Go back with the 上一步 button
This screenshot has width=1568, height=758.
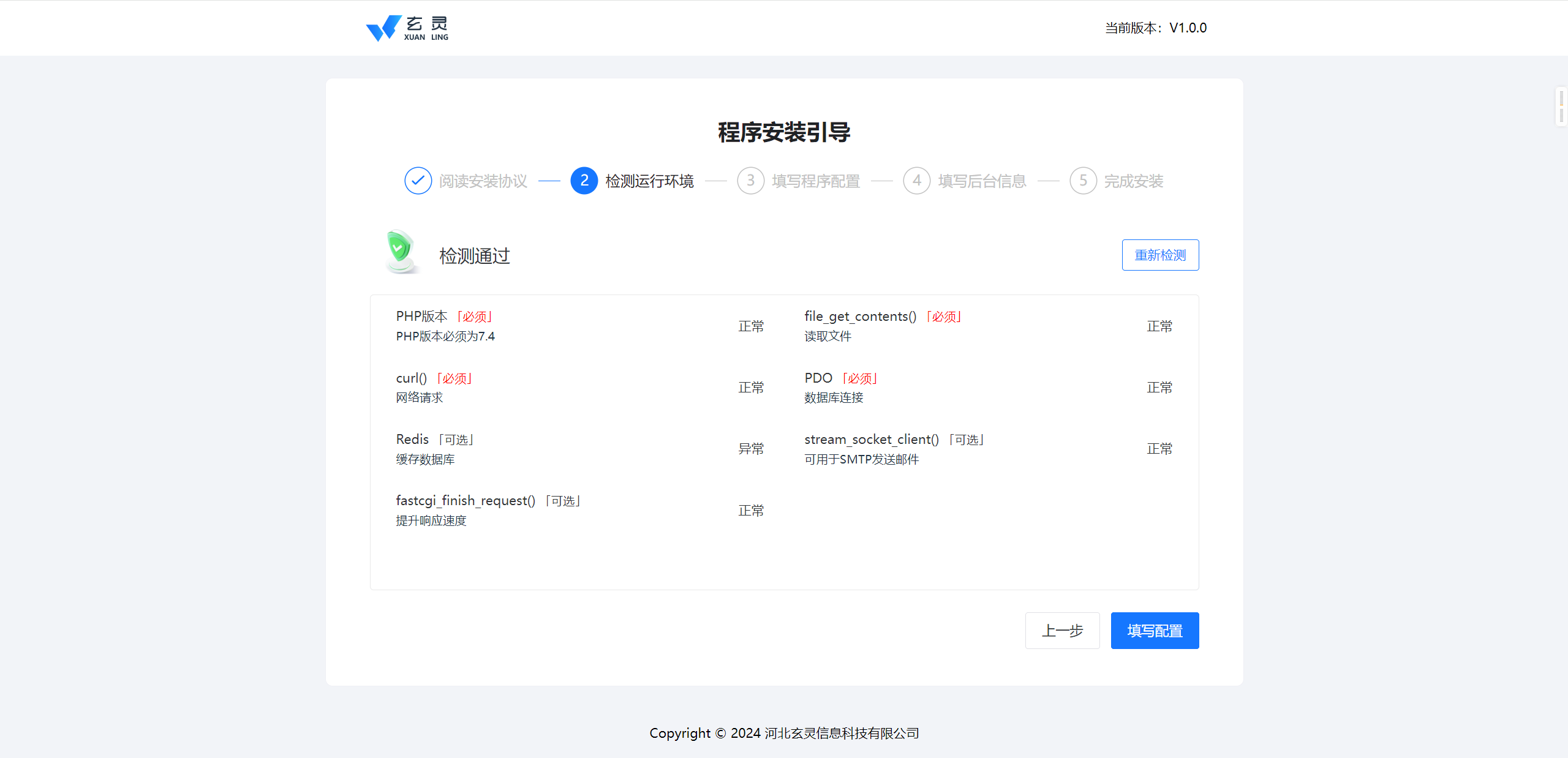click(x=1062, y=631)
